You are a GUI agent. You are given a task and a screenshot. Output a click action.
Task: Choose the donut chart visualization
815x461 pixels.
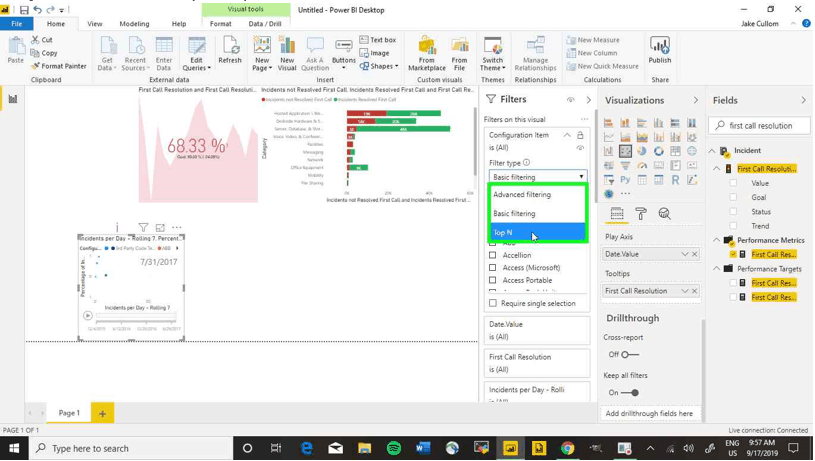tap(659, 151)
